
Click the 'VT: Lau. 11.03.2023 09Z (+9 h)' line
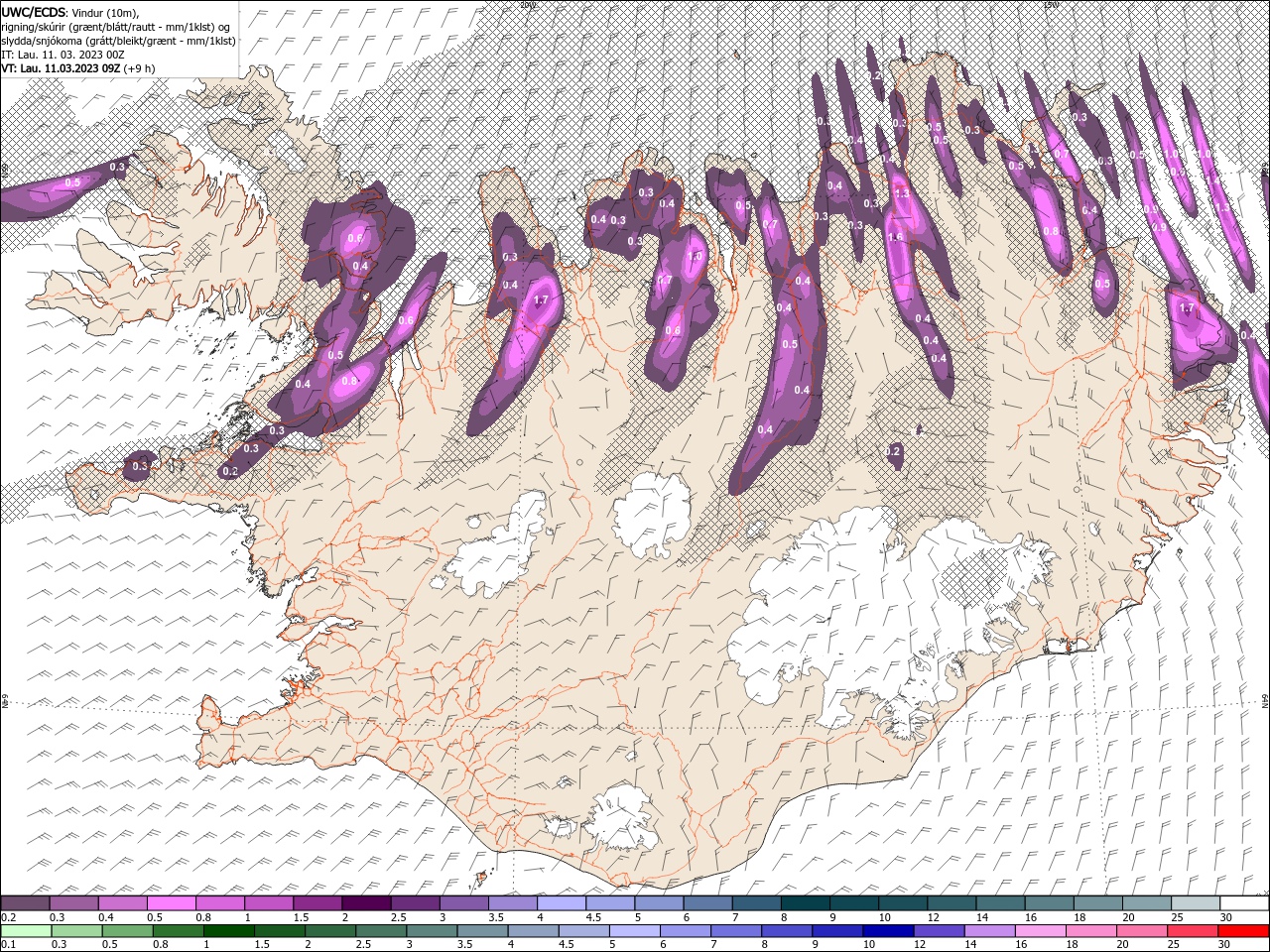click(x=77, y=68)
